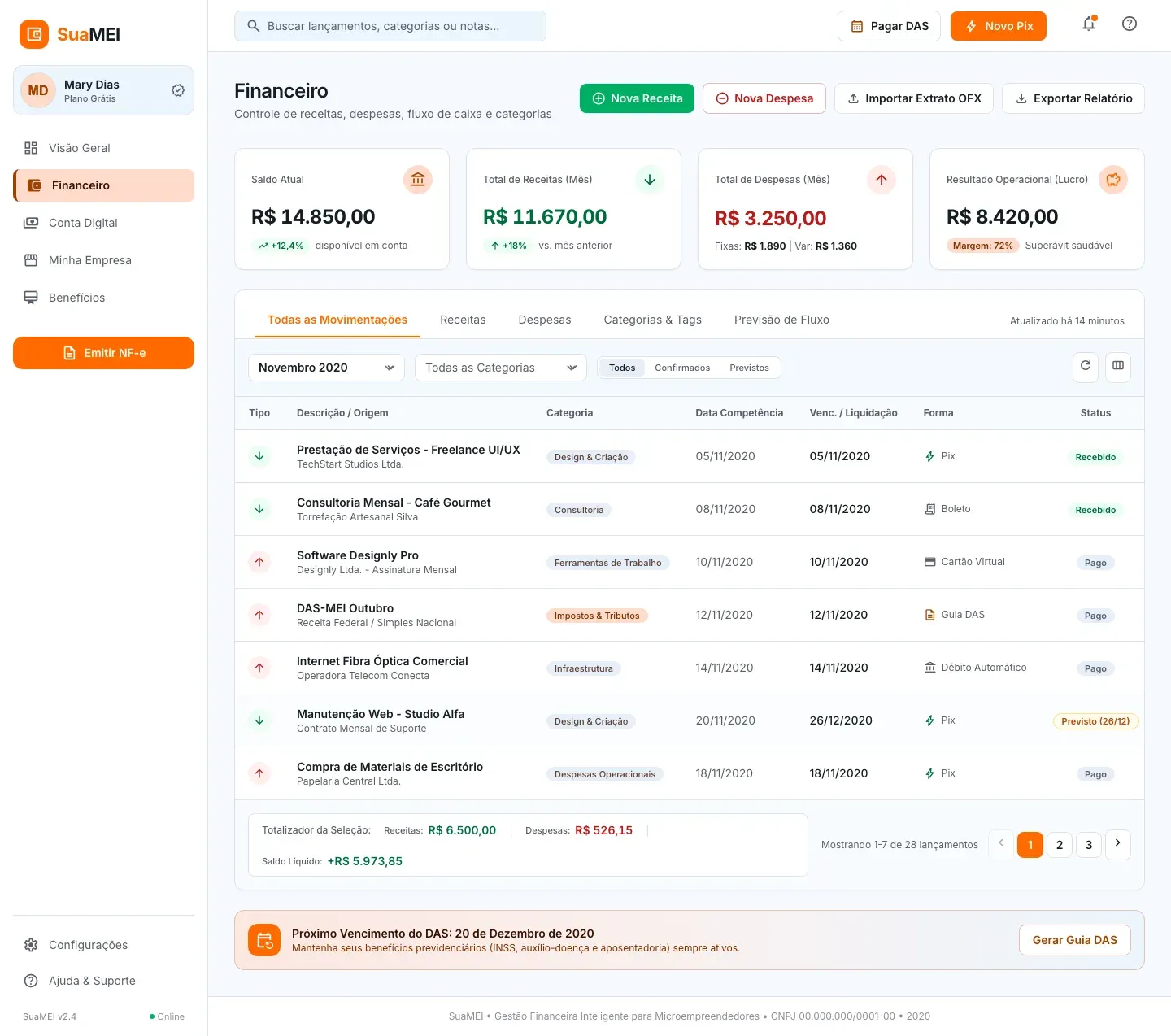Open the Categorias & Tags tab
The height and width of the screenshot is (1036, 1171).
652,320
